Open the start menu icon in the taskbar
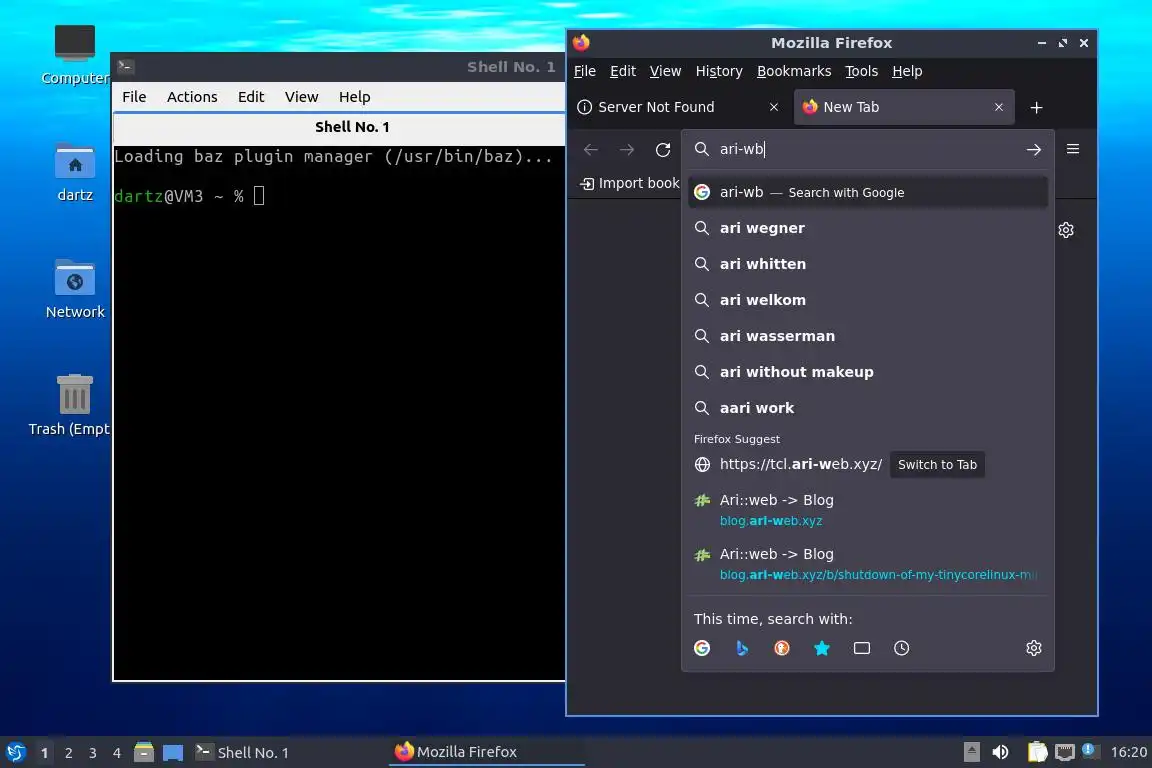Screen dimensions: 1152x768 (15, 753)
